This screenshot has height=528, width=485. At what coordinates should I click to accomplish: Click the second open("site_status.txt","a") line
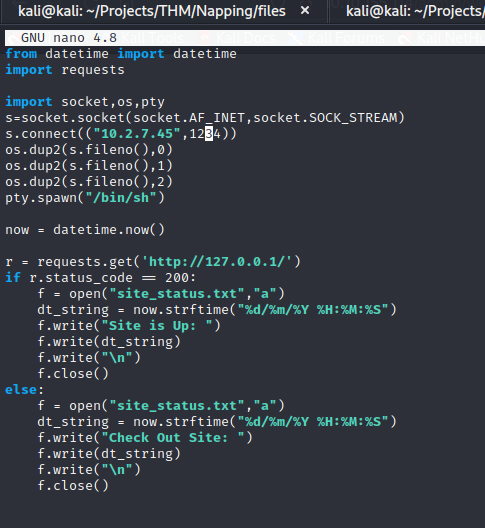tap(161, 406)
